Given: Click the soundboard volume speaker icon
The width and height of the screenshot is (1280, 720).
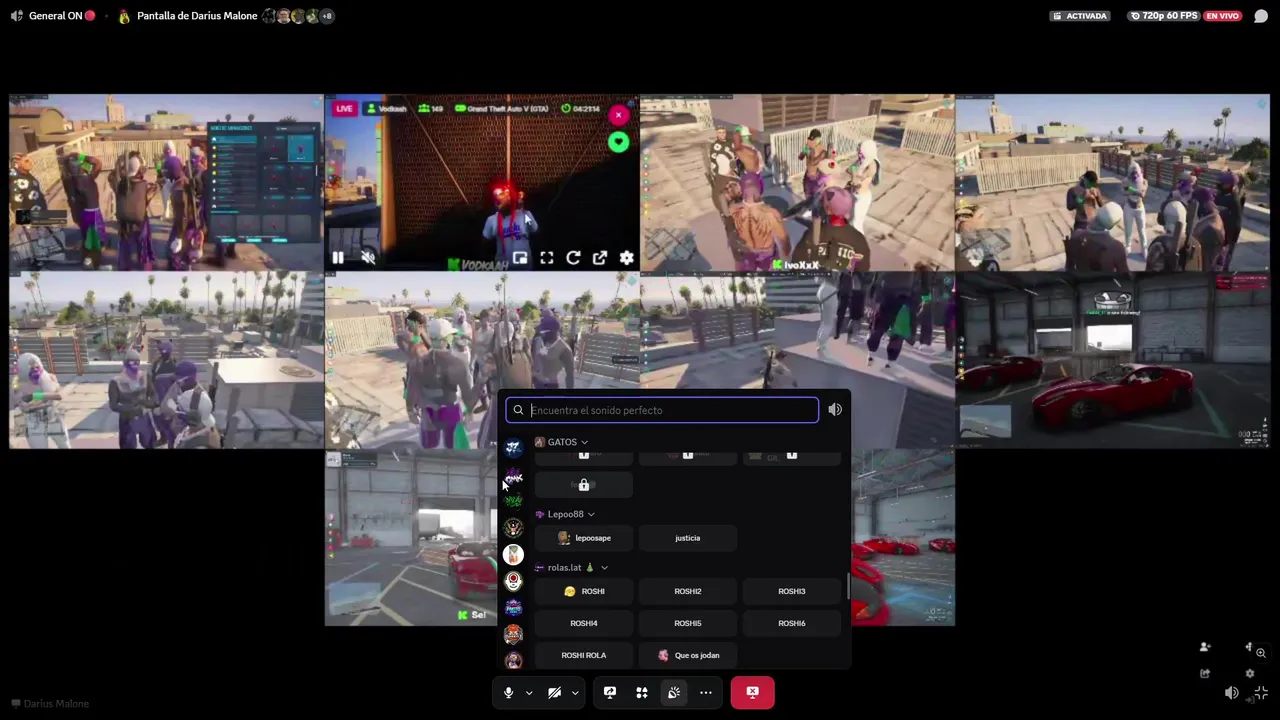Looking at the screenshot, I should tap(835, 410).
